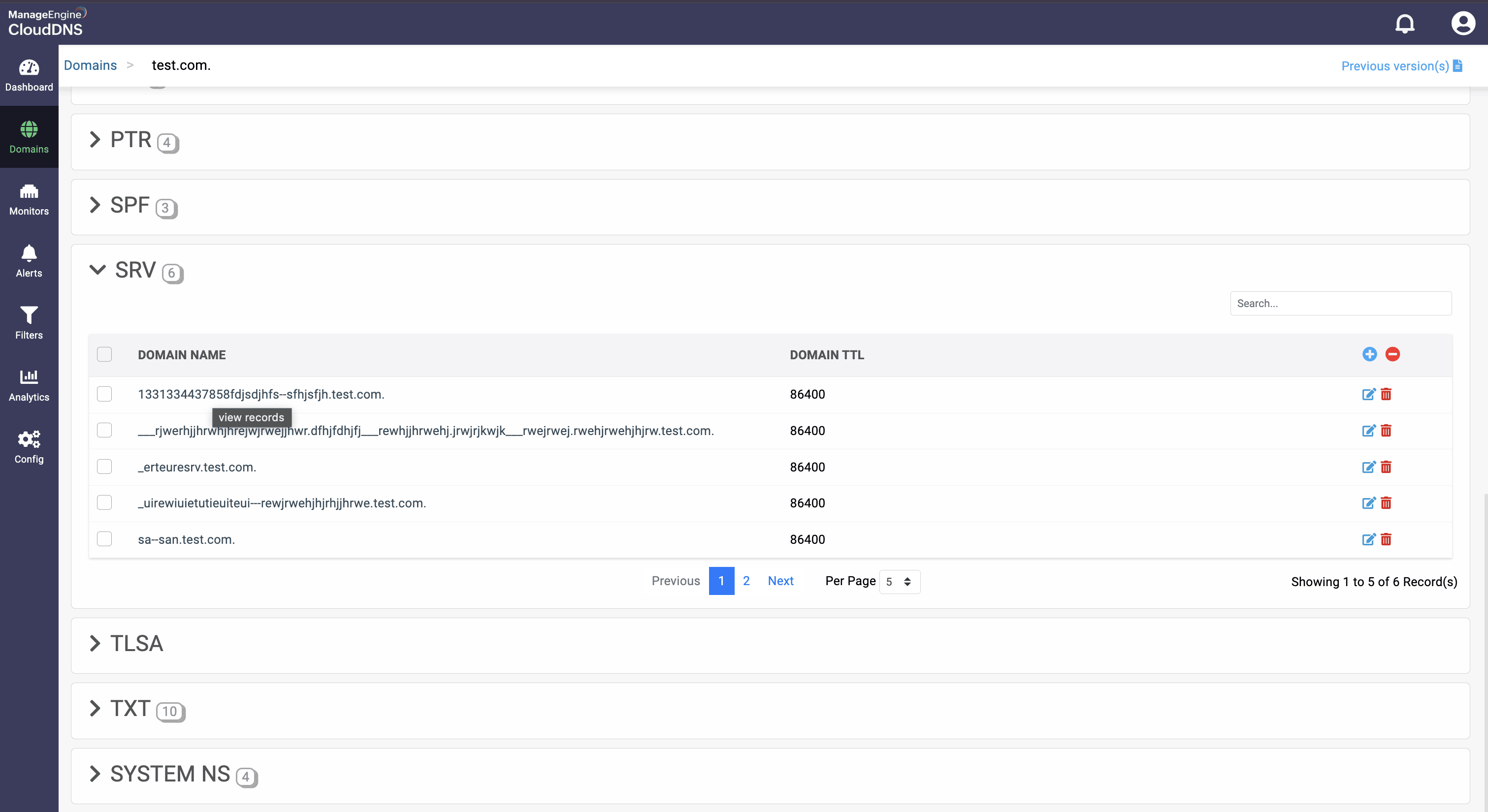Open the Config sidebar menu item

29,446
